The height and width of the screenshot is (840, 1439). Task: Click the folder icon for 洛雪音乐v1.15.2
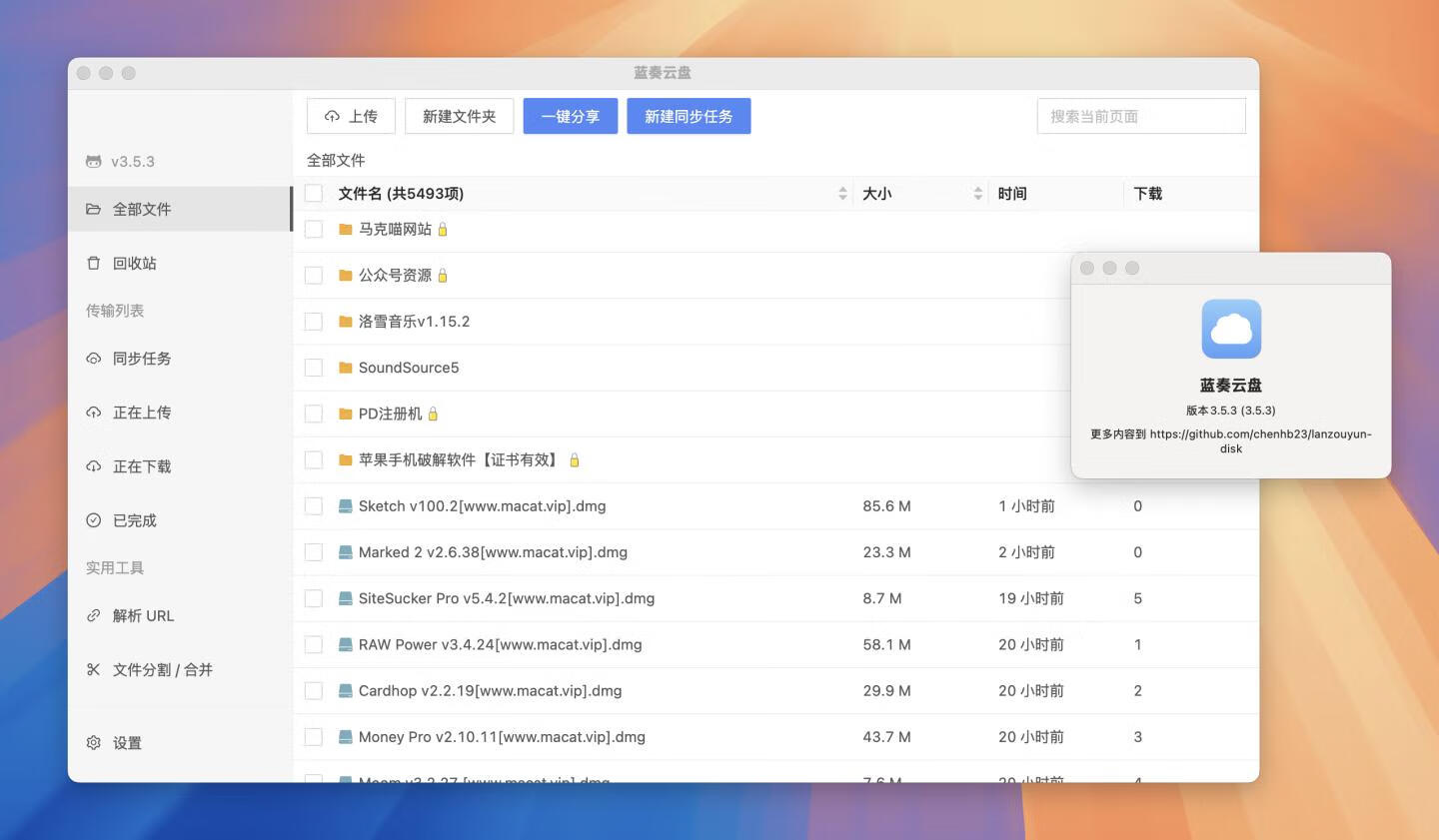click(345, 322)
